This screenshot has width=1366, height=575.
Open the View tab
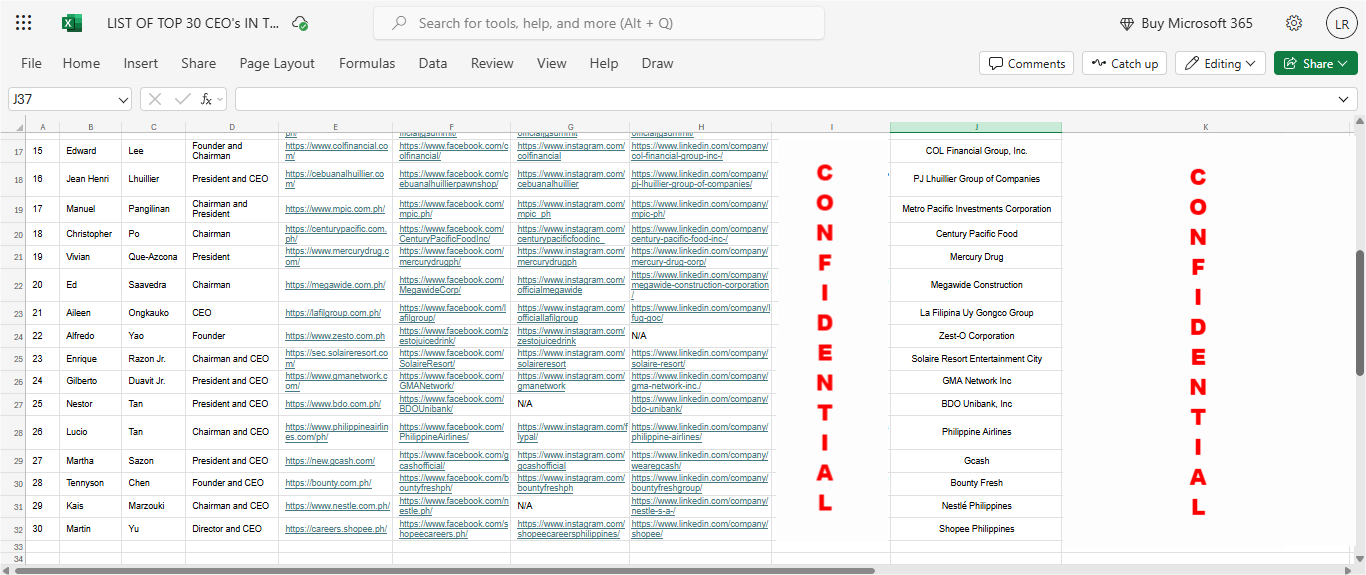pyautogui.click(x=551, y=63)
